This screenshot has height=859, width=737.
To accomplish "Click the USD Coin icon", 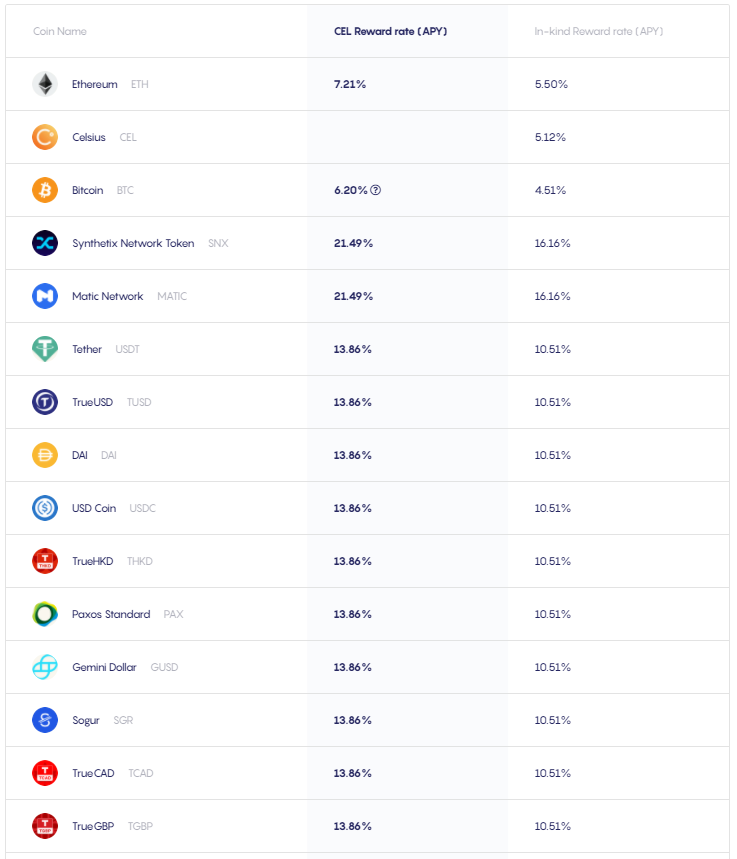I will (x=45, y=508).
